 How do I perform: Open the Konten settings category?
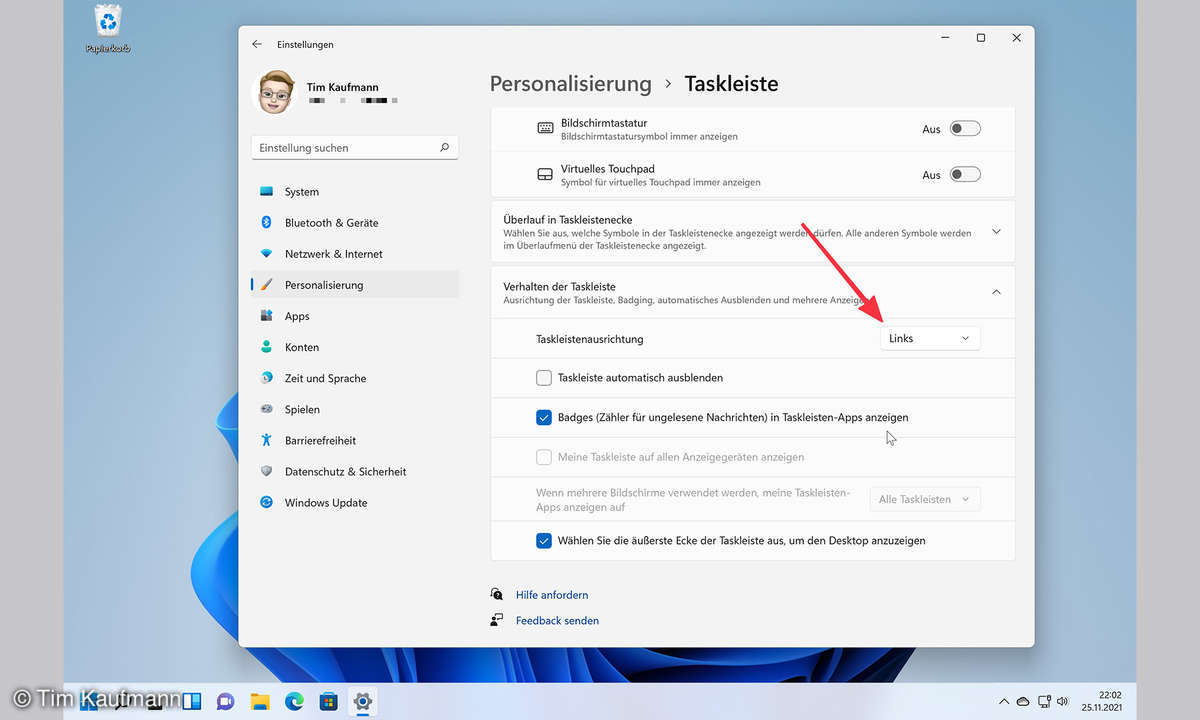(x=355, y=346)
